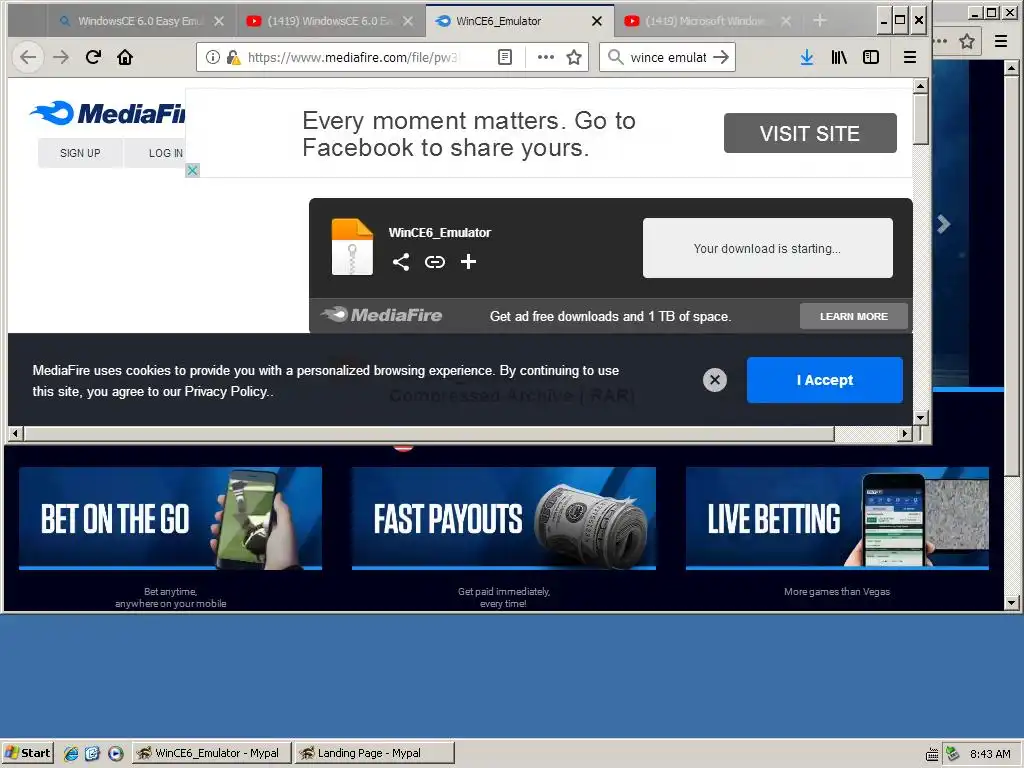
Task: Click the MediaFire logo
Action: point(108,114)
